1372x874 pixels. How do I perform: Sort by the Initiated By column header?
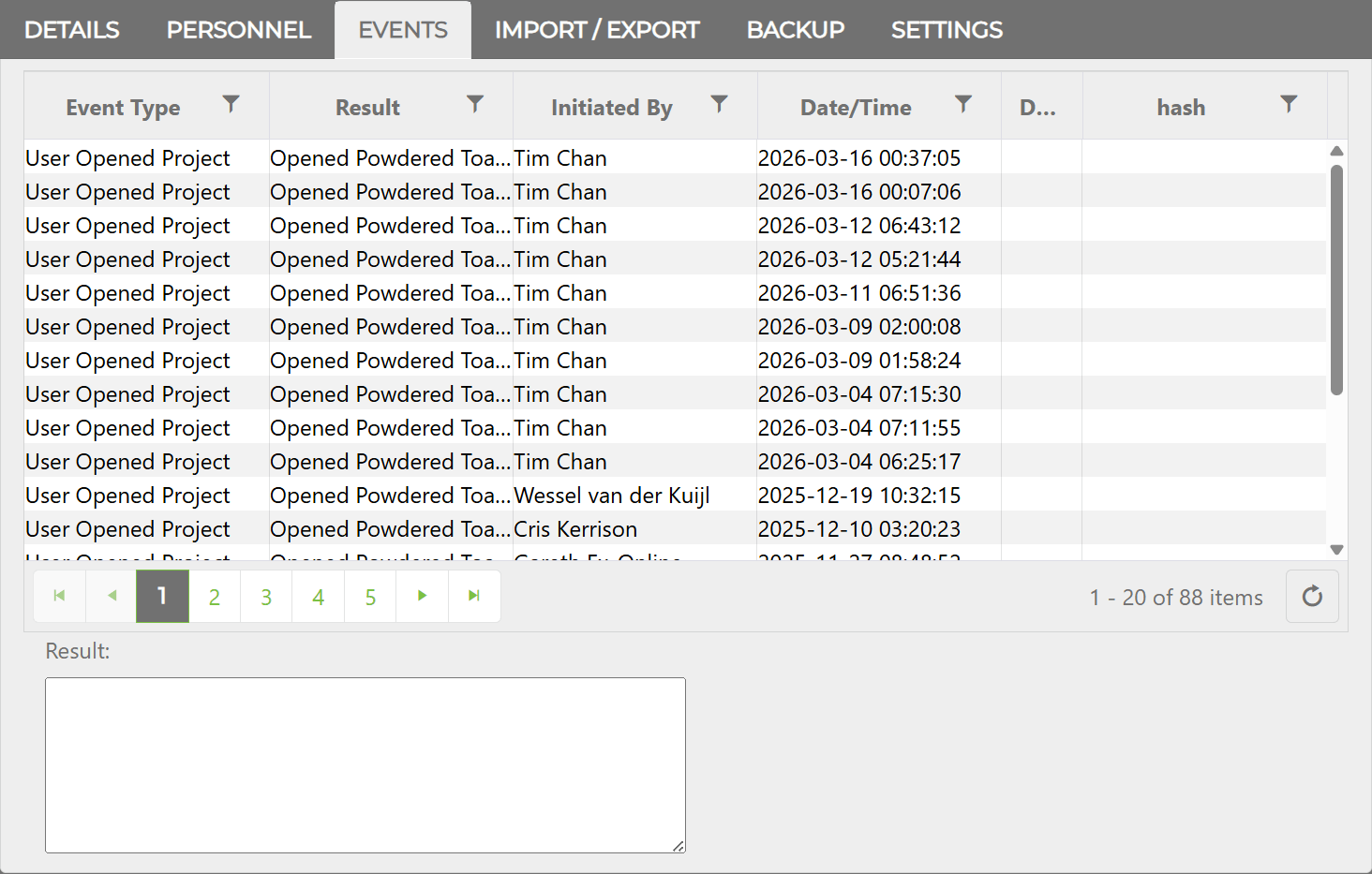coord(611,108)
